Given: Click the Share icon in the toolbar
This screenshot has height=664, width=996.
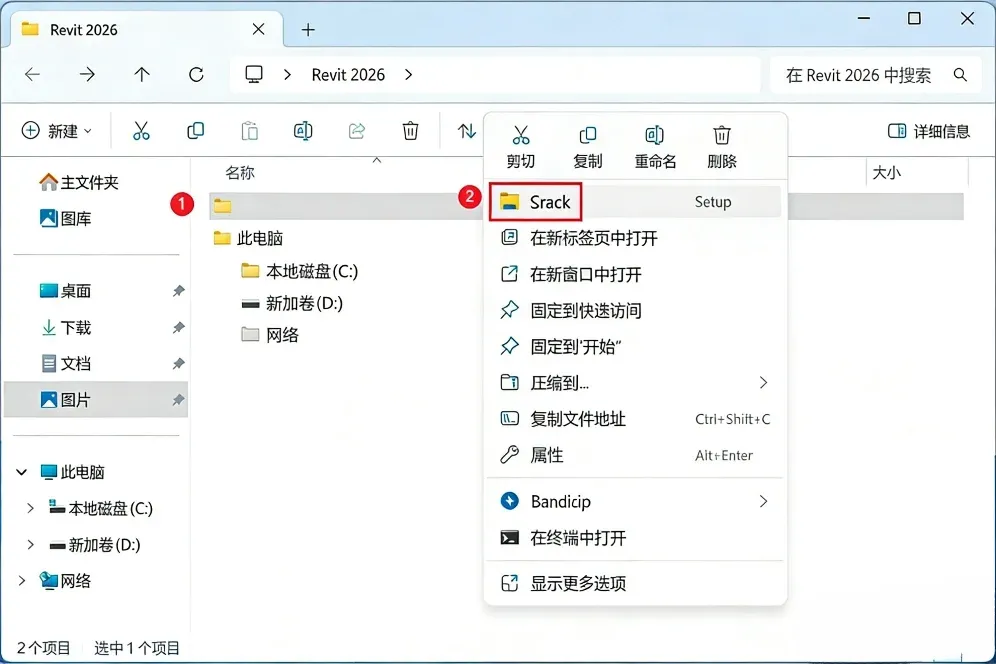Looking at the screenshot, I should [x=357, y=131].
